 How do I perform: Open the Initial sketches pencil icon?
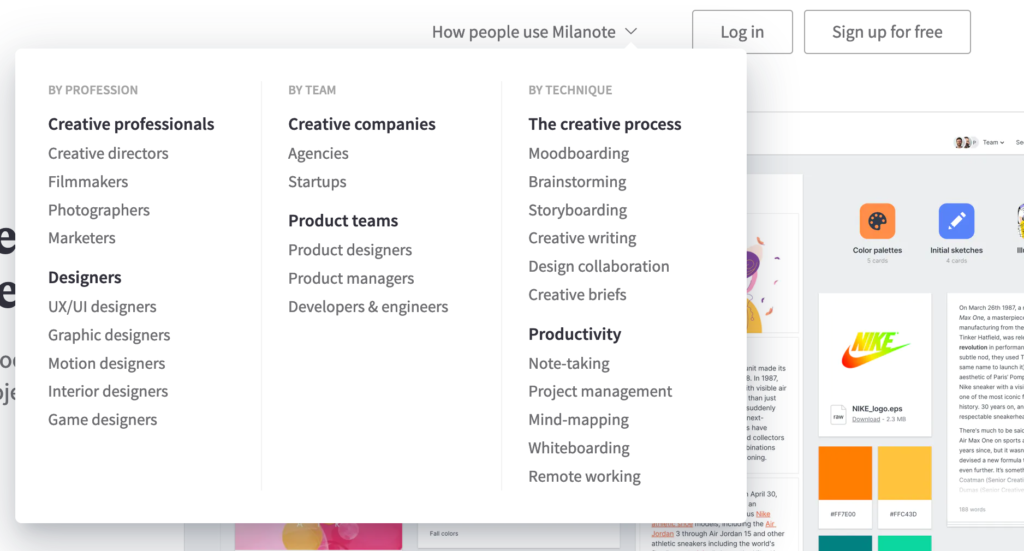[x=956, y=221]
